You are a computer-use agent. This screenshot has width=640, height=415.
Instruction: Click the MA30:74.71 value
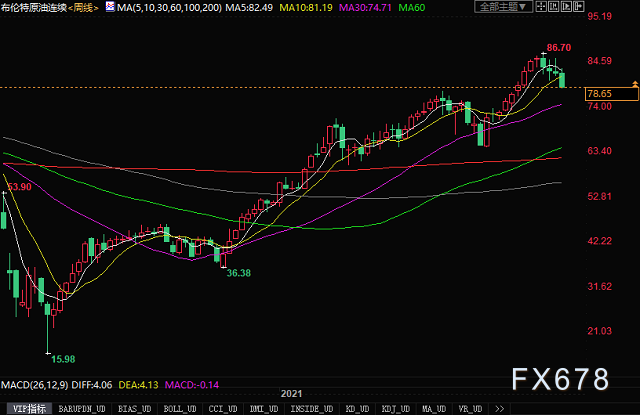coord(365,7)
